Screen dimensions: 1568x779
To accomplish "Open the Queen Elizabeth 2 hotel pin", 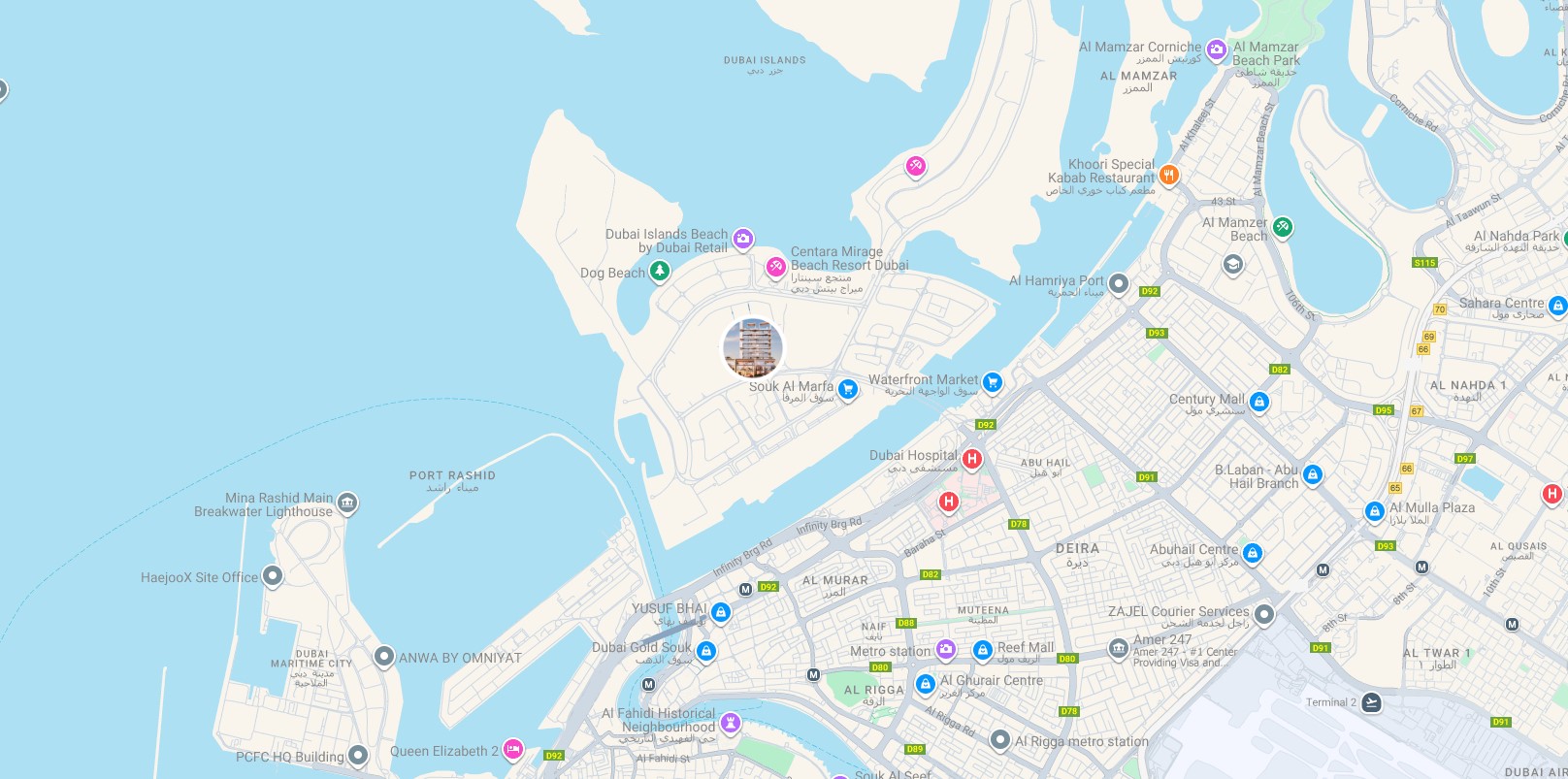I will pos(513,749).
